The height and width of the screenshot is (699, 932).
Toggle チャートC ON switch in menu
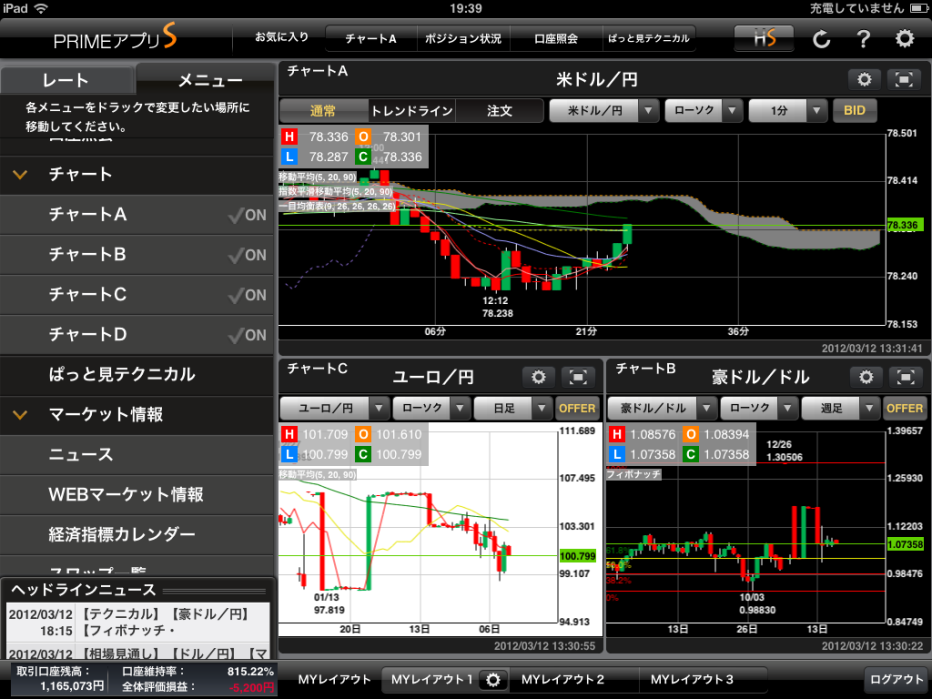point(247,295)
